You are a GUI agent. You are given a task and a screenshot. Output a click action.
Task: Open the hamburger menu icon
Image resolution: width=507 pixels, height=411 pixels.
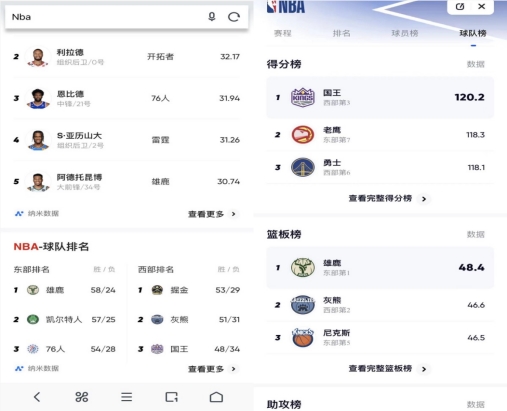(126, 397)
